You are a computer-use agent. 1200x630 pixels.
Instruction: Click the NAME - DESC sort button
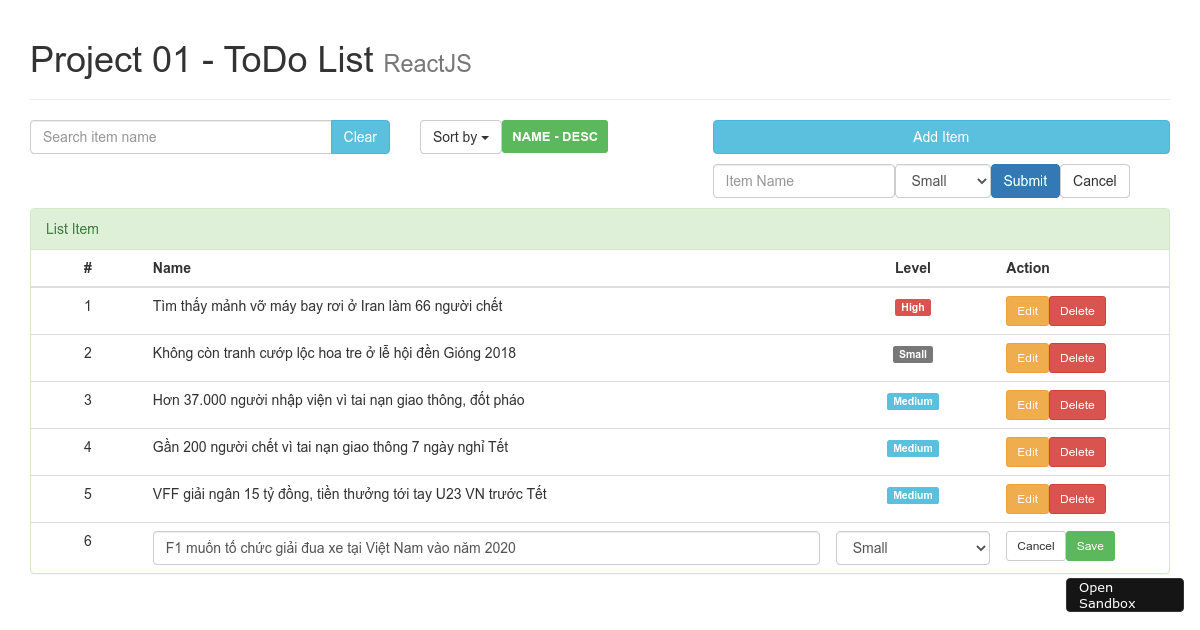point(554,136)
